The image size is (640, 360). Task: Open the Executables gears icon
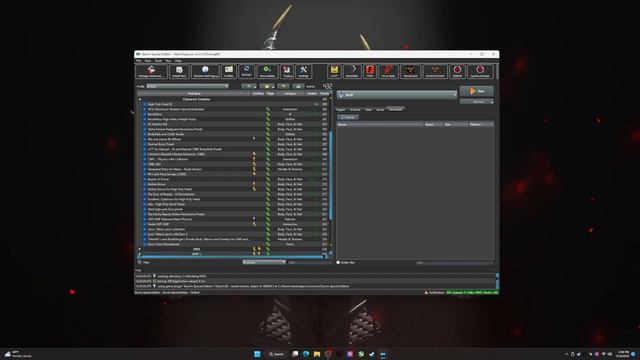click(x=267, y=71)
